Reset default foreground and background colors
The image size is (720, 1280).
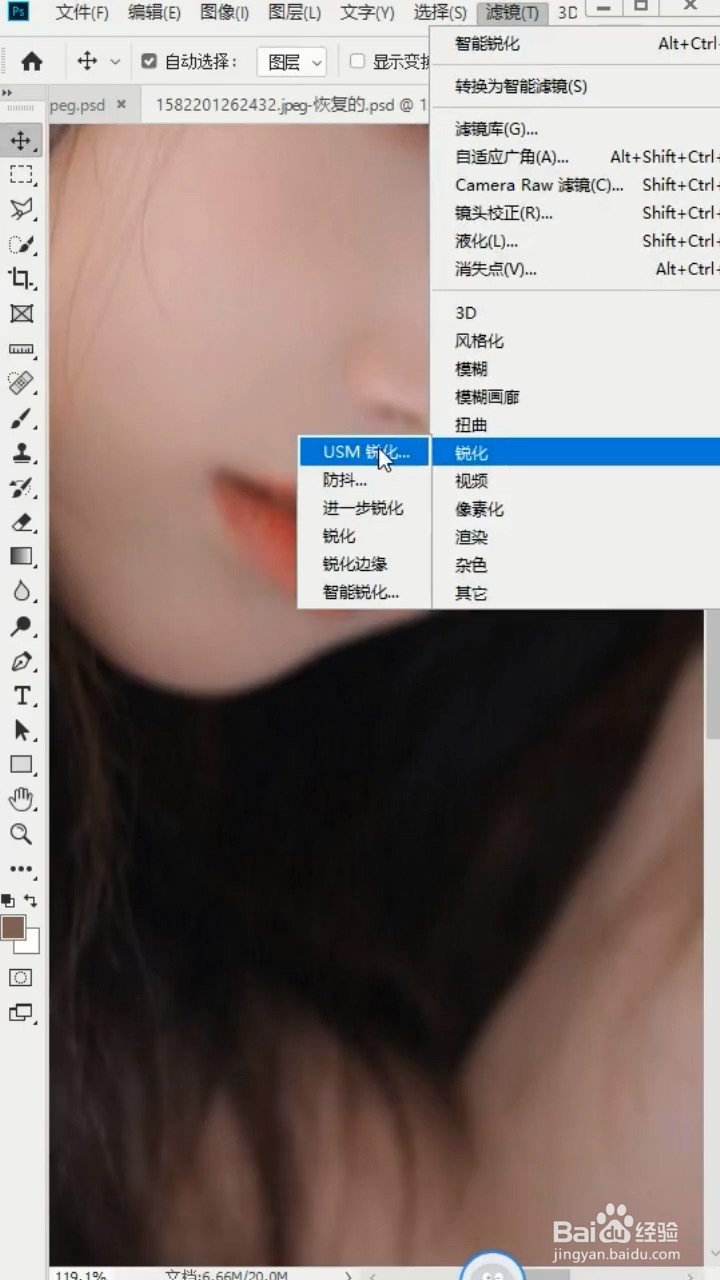pos(8,901)
